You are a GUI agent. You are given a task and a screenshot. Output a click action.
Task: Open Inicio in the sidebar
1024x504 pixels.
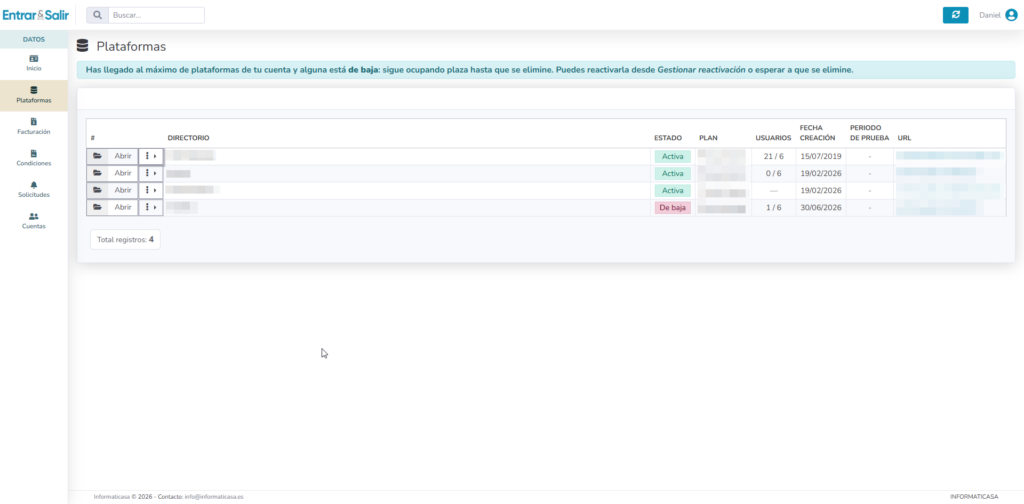click(34, 63)
